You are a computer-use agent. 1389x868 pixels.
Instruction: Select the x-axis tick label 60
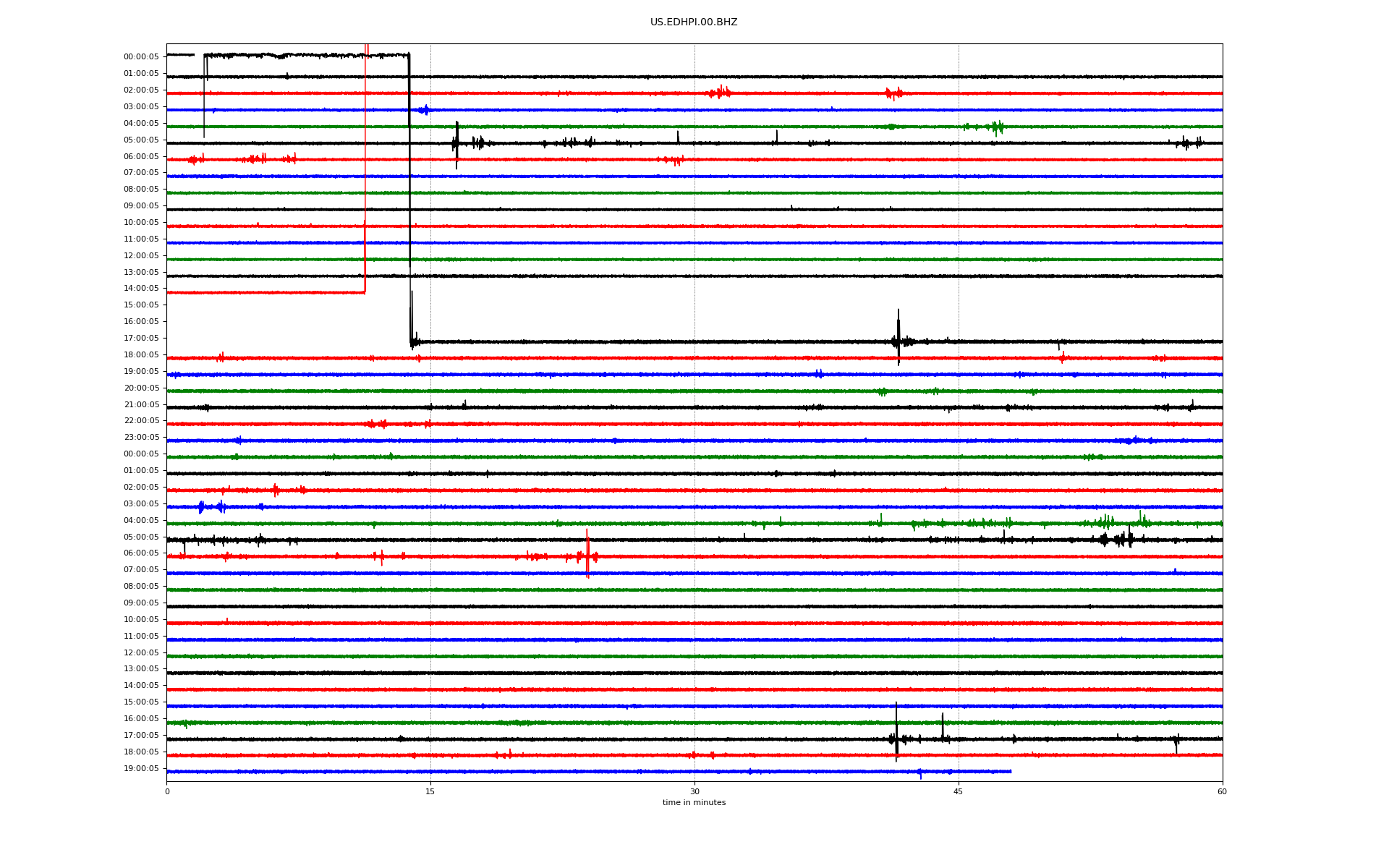1222,791
